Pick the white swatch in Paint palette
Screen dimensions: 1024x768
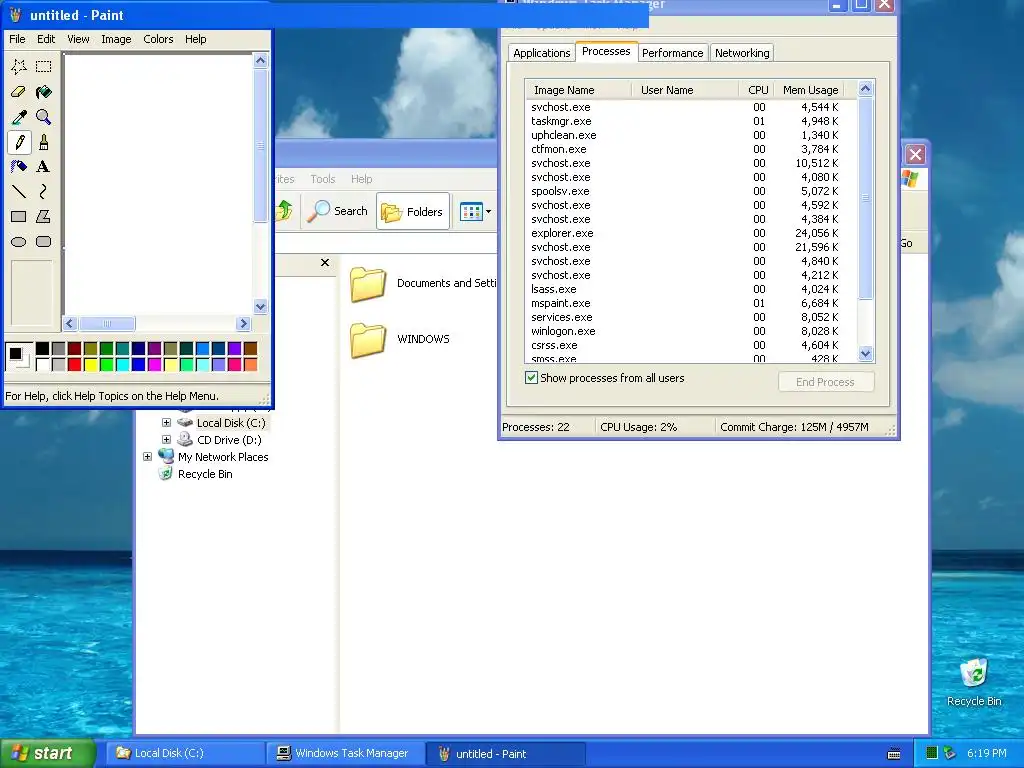pos(42,364)
